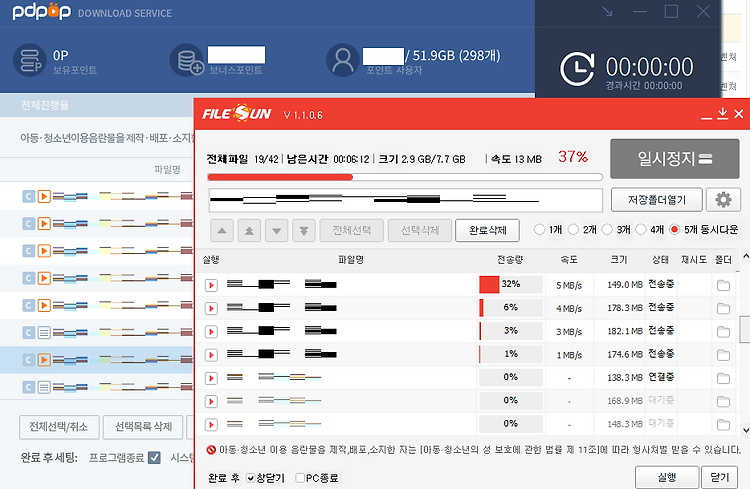Open folder for the 174.6 MB file

click(723, 355)
